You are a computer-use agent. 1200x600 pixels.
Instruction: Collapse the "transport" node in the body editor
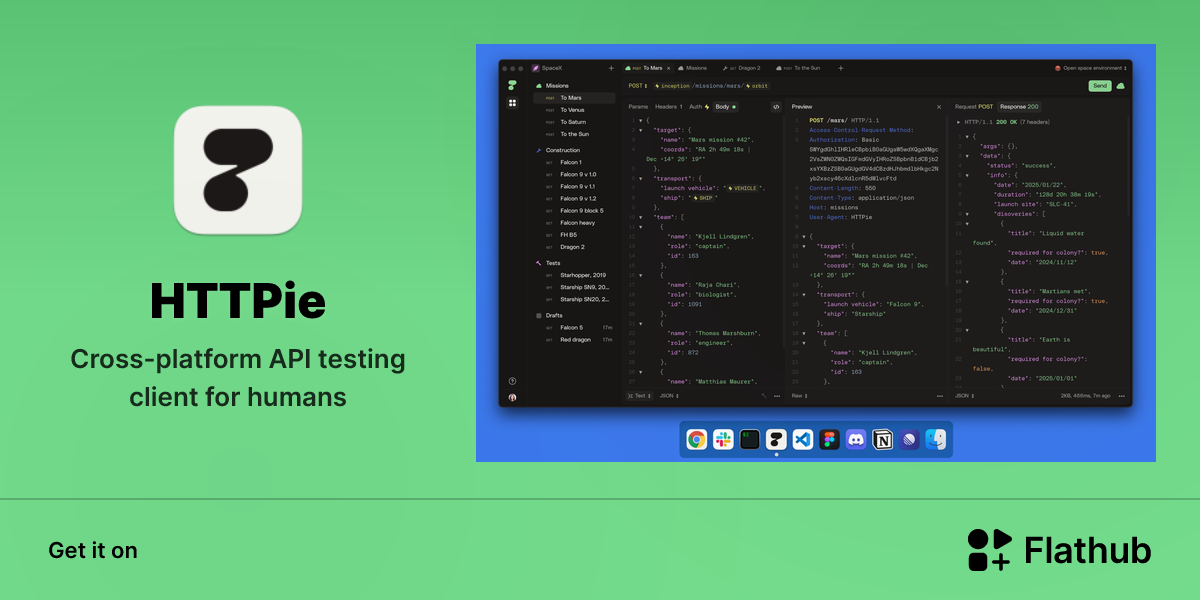pos(640,178)
